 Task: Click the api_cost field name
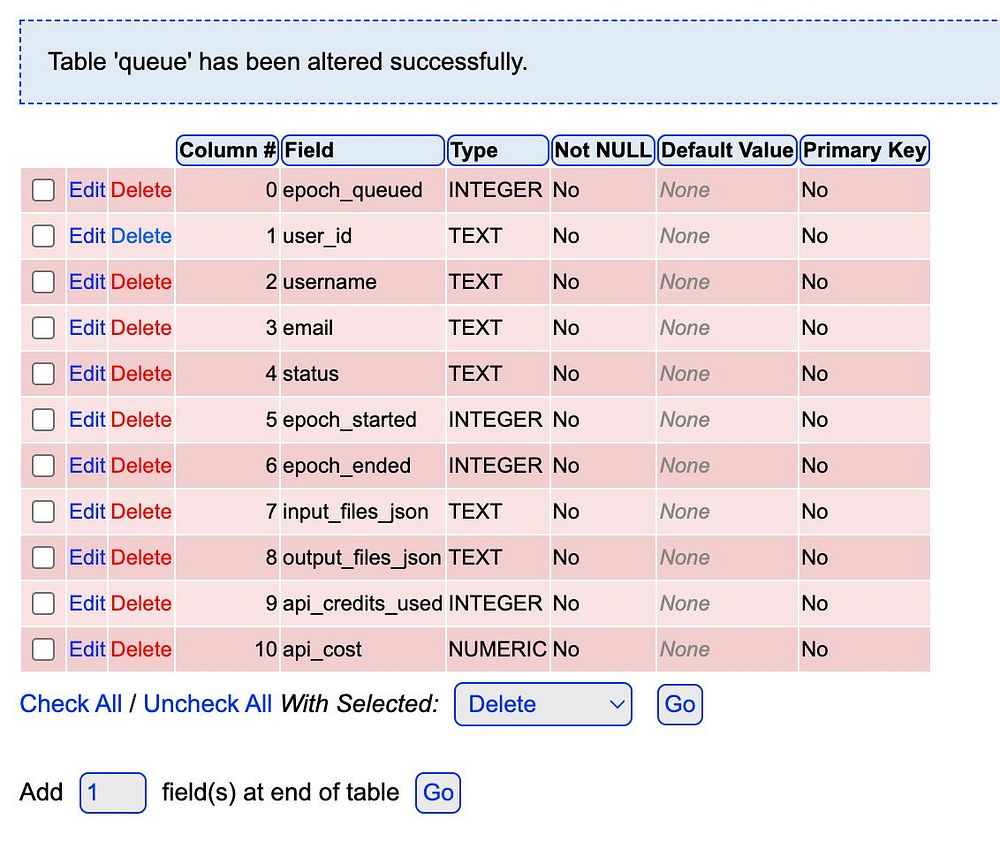(322, 649)
